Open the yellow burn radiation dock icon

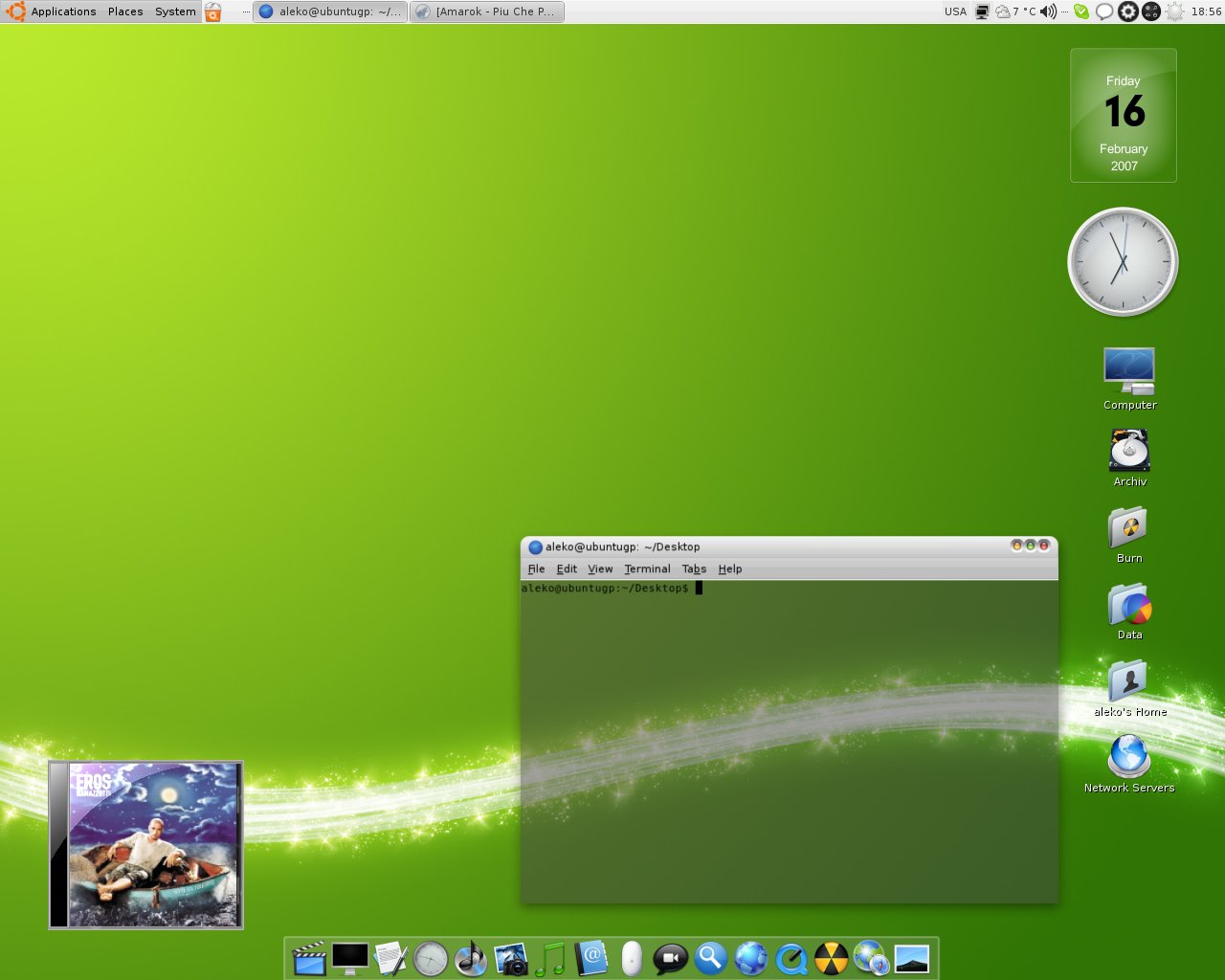(831, 959)
